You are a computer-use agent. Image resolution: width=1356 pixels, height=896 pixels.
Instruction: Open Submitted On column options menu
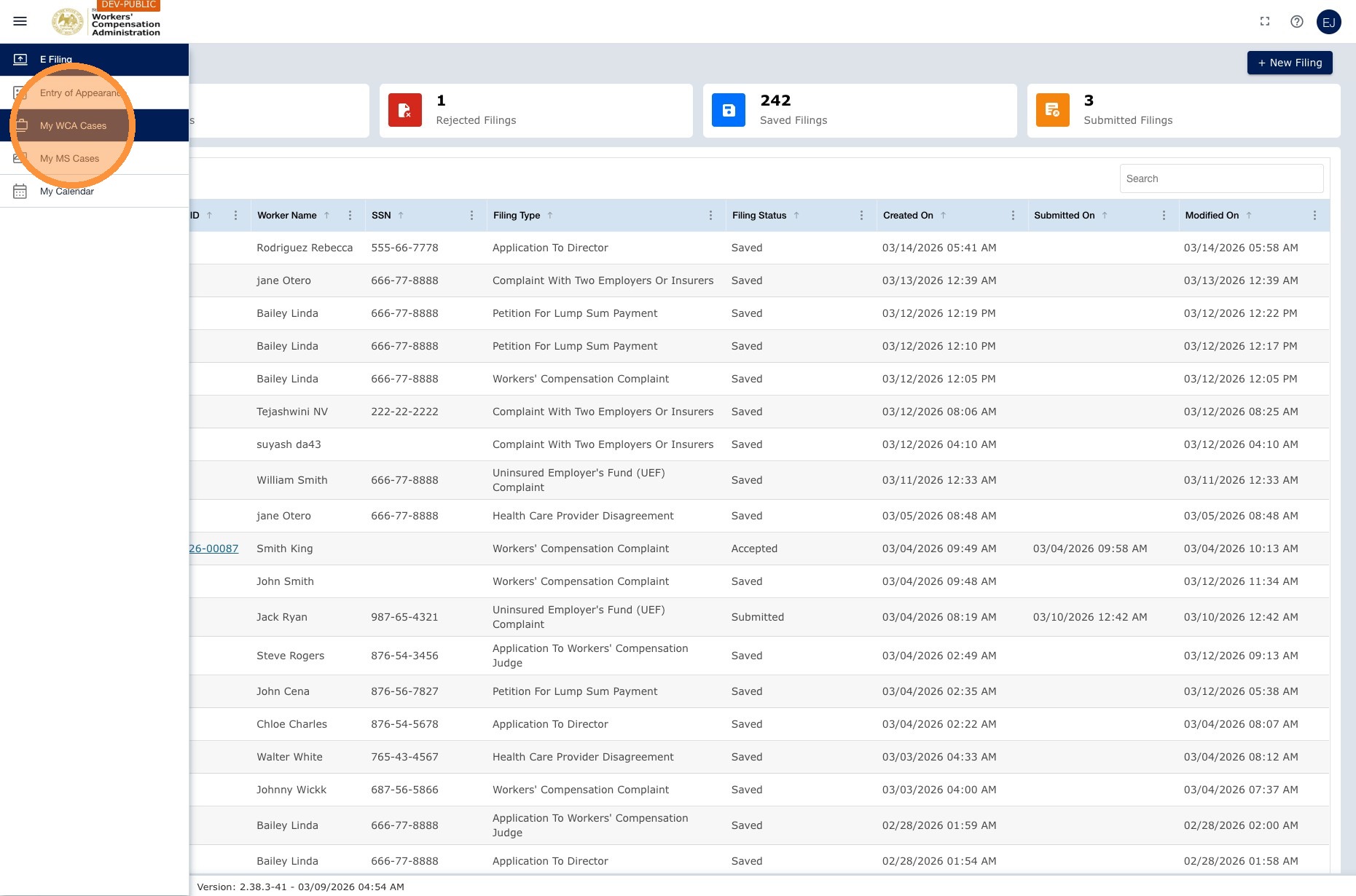pos(1164,216)
